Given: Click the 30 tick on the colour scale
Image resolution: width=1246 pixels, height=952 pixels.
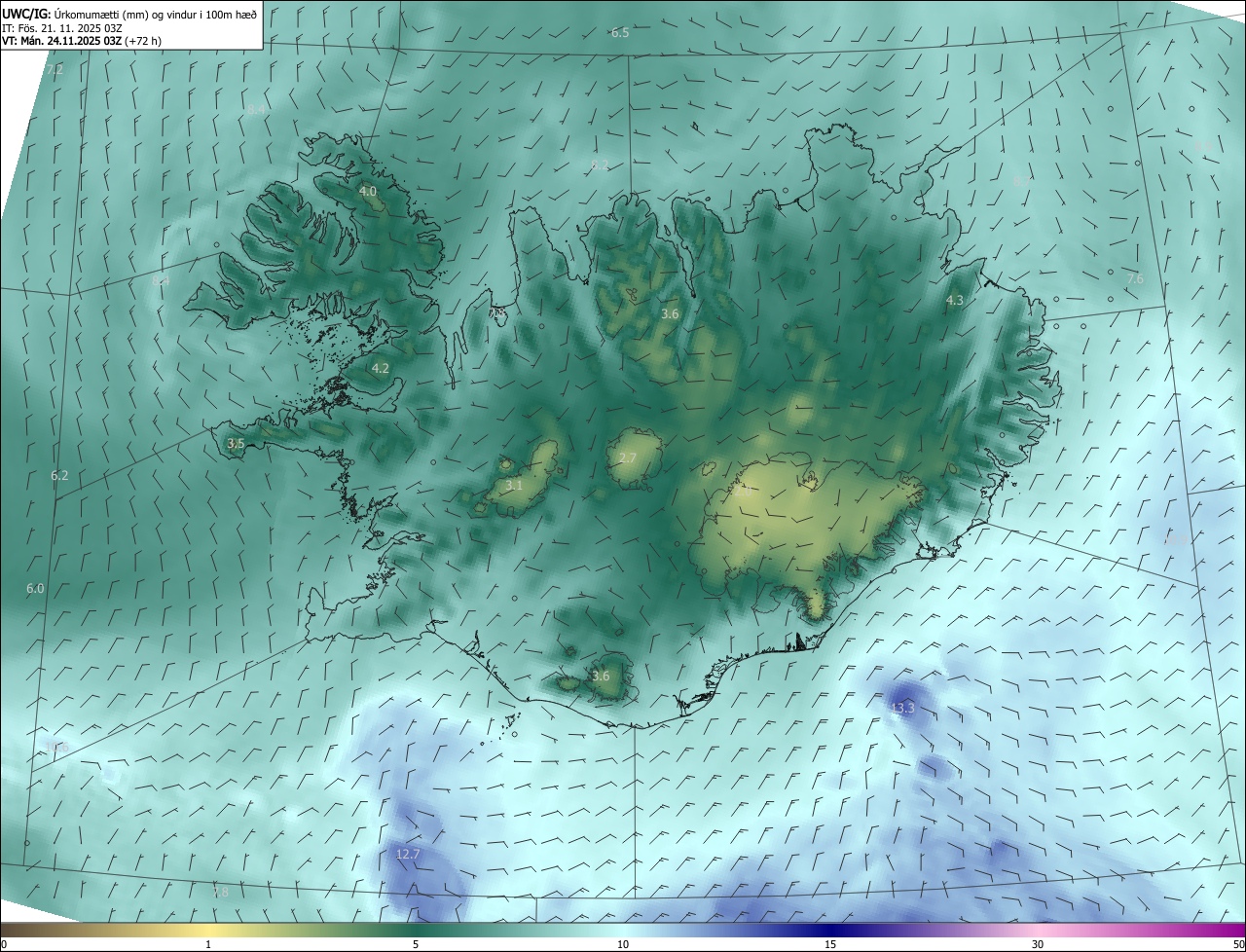Looking at the screenshot, I should tap(1038, 944).
